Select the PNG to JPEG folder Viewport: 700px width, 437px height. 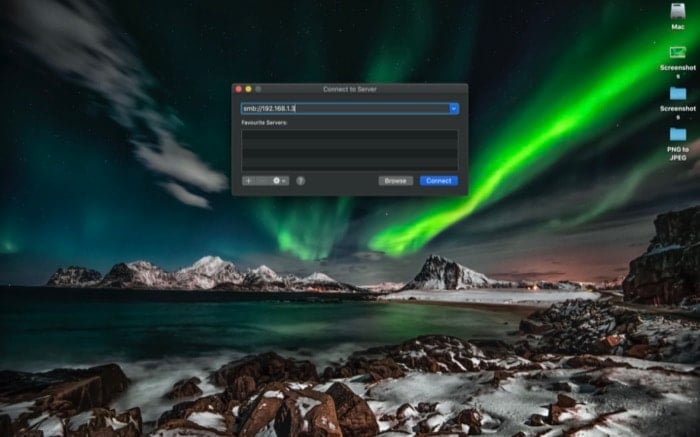pos(678,144)
